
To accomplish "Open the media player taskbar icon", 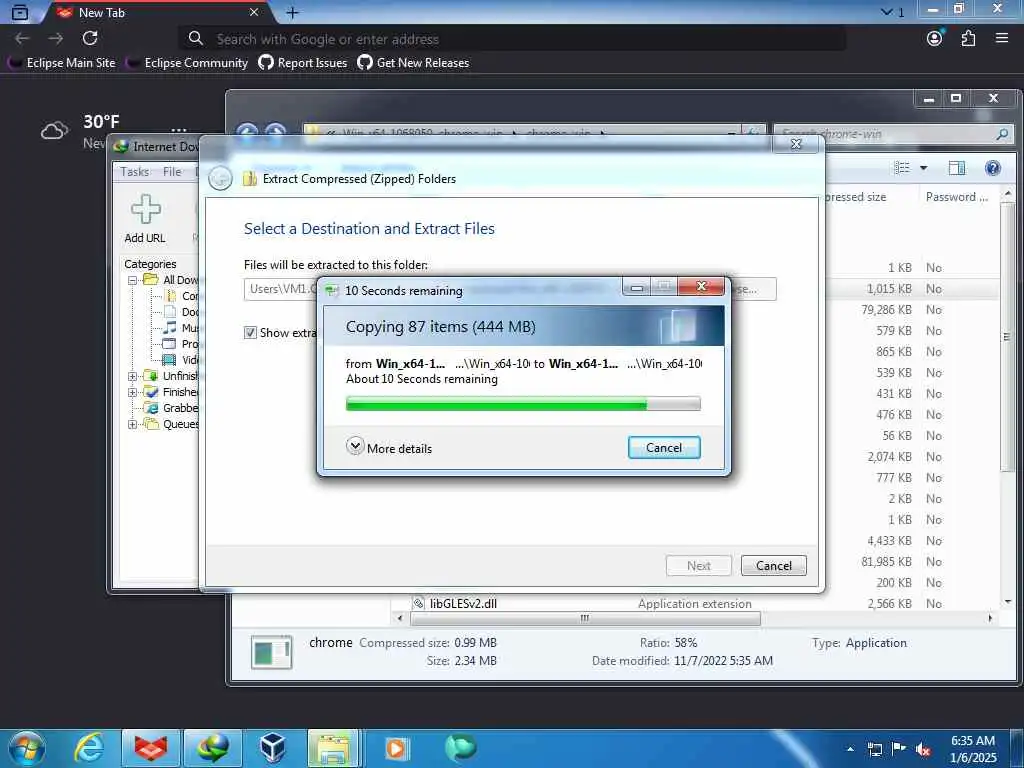I will 396,748.
